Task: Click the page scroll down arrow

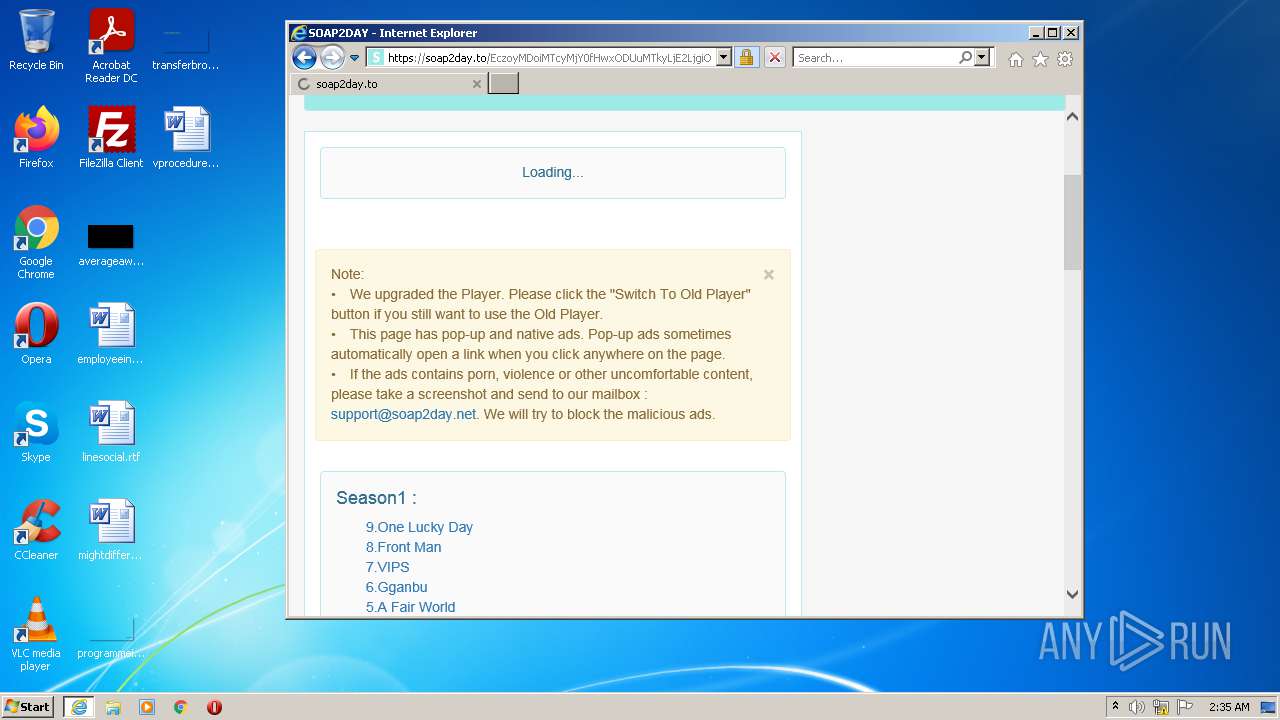Action: (x=1072, y=594)
